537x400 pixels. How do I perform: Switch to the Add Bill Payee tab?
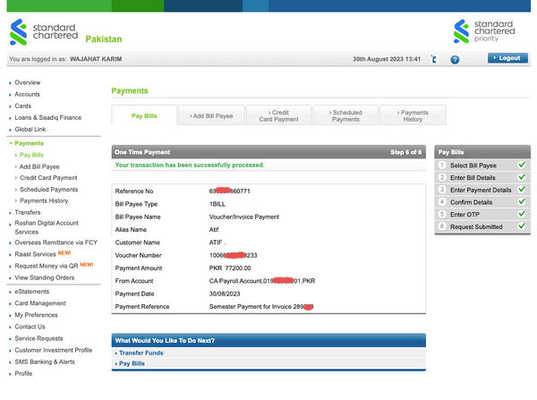click(212, 116)
